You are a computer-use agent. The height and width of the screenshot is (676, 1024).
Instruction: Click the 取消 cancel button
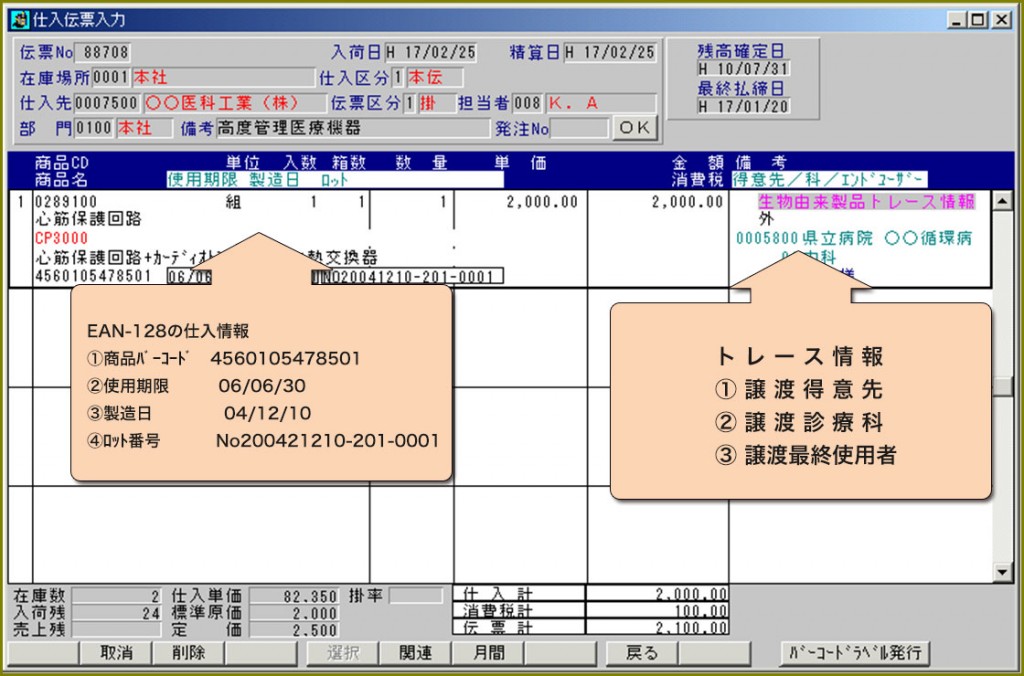point(114,653)
